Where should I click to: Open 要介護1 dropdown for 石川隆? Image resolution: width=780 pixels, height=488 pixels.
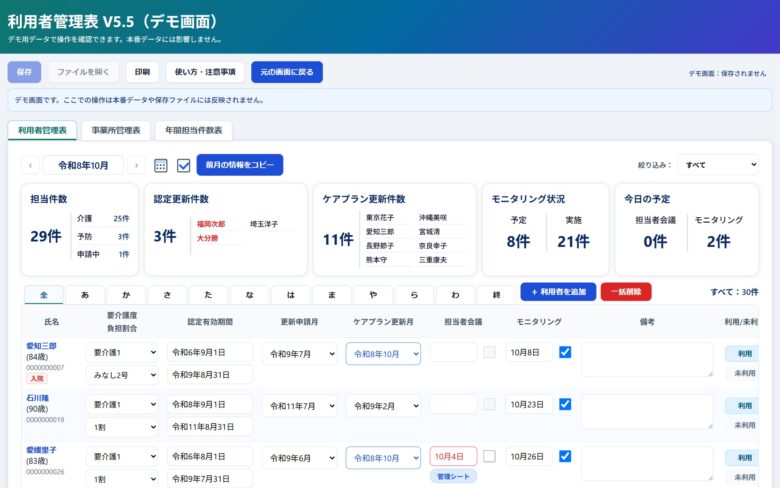[x=122, y=404]
